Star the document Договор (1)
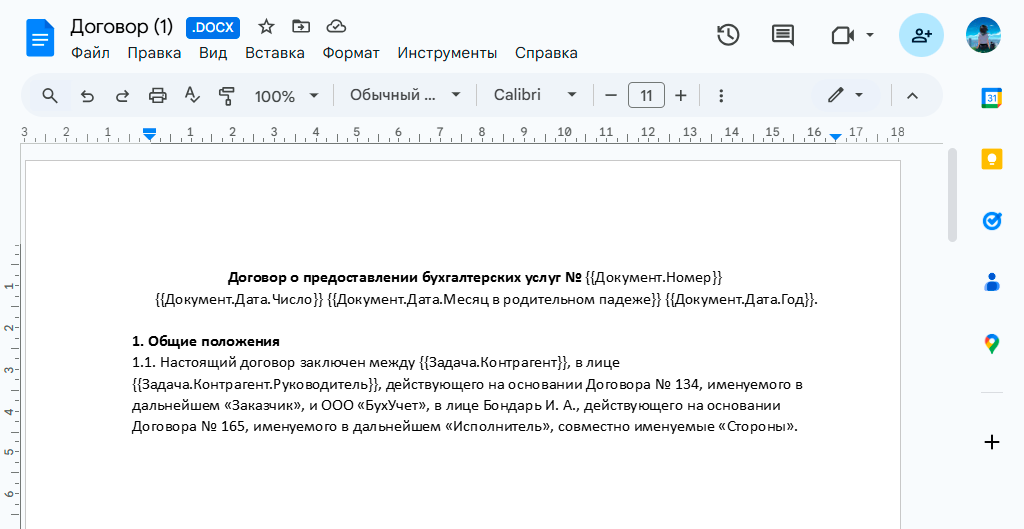Image resolution: width=1024 pixels, height=529 pixels. 266,27
